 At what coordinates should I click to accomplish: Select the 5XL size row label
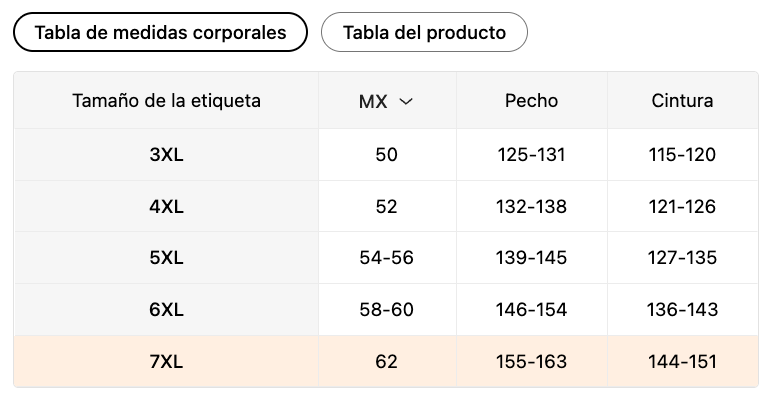(x=166, y=258)
